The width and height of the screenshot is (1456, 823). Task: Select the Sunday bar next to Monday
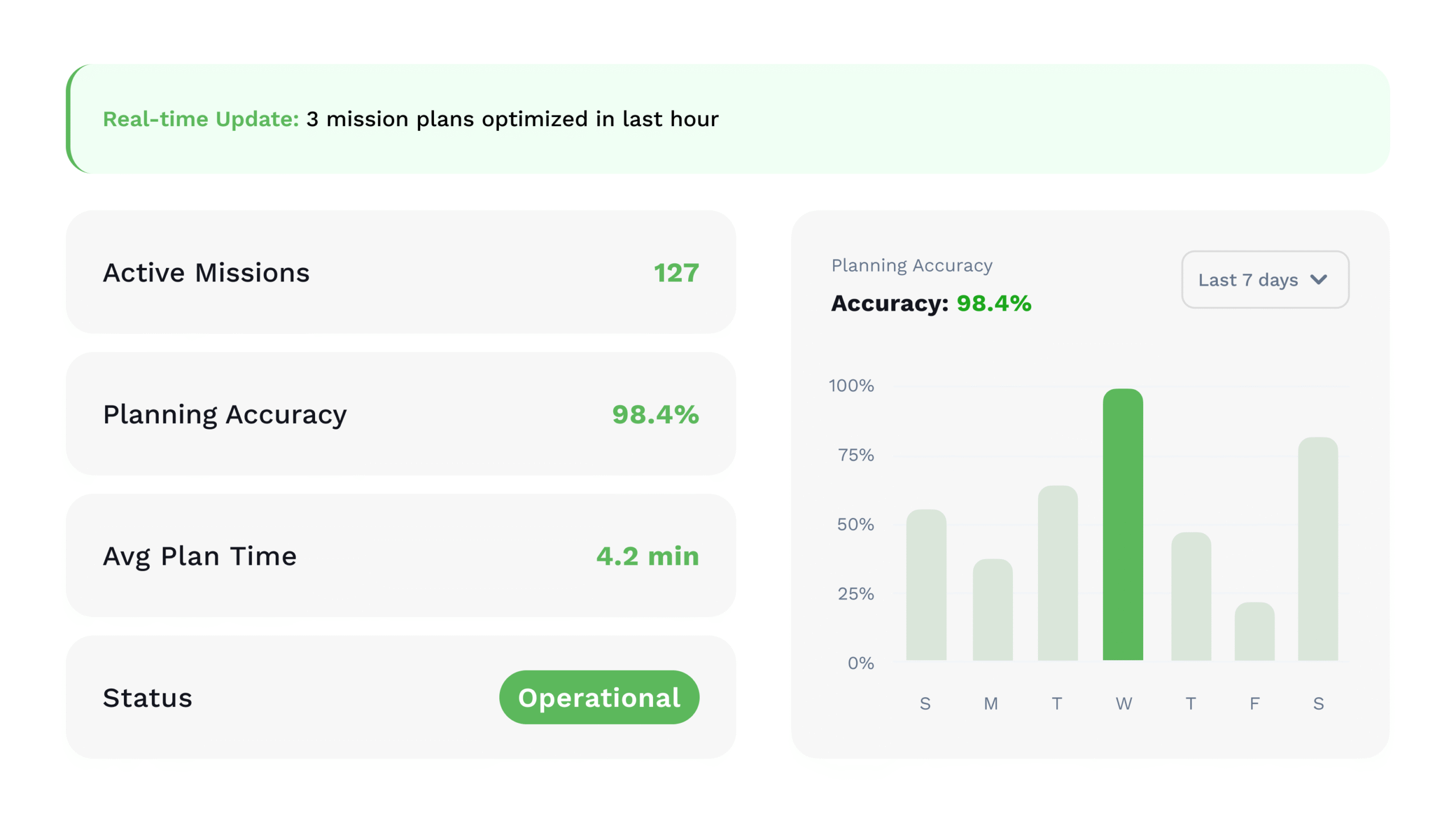pos(925,584)
